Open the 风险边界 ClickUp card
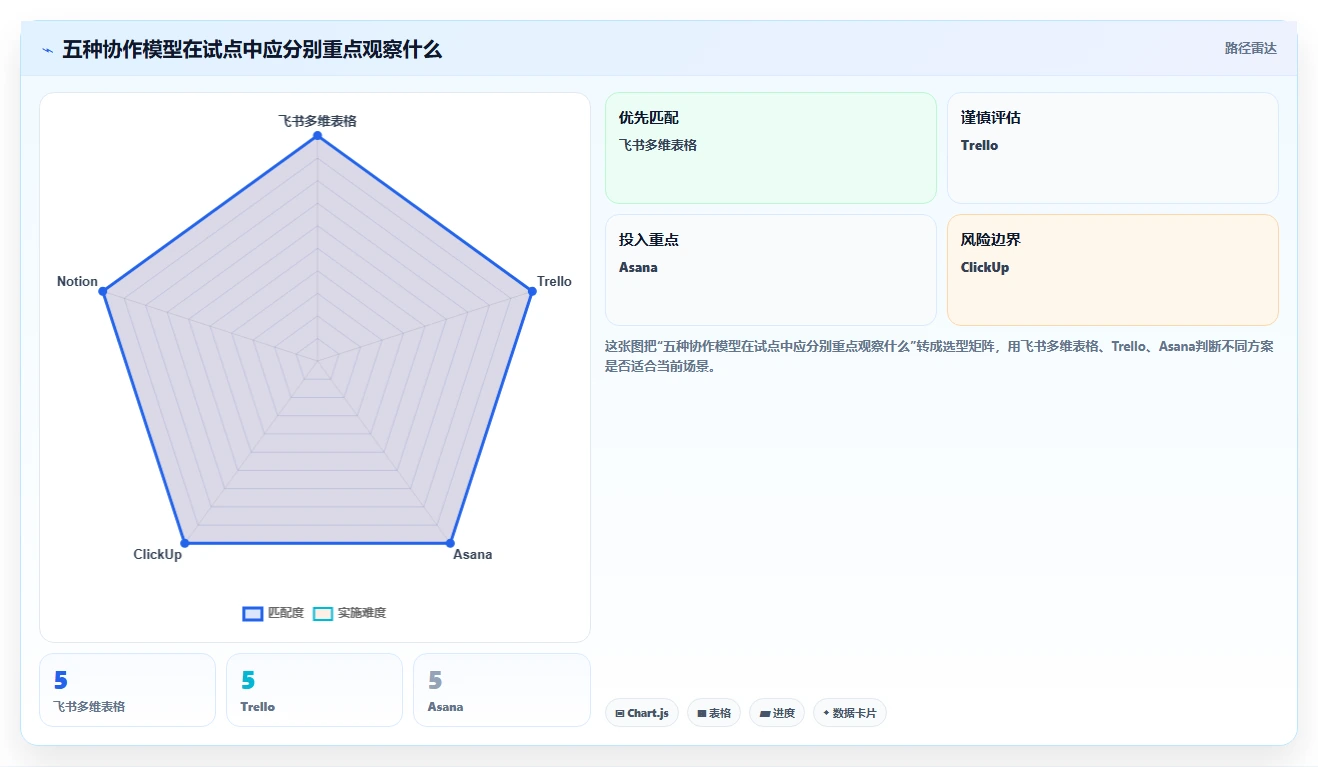 click(x=1113, y=270)
